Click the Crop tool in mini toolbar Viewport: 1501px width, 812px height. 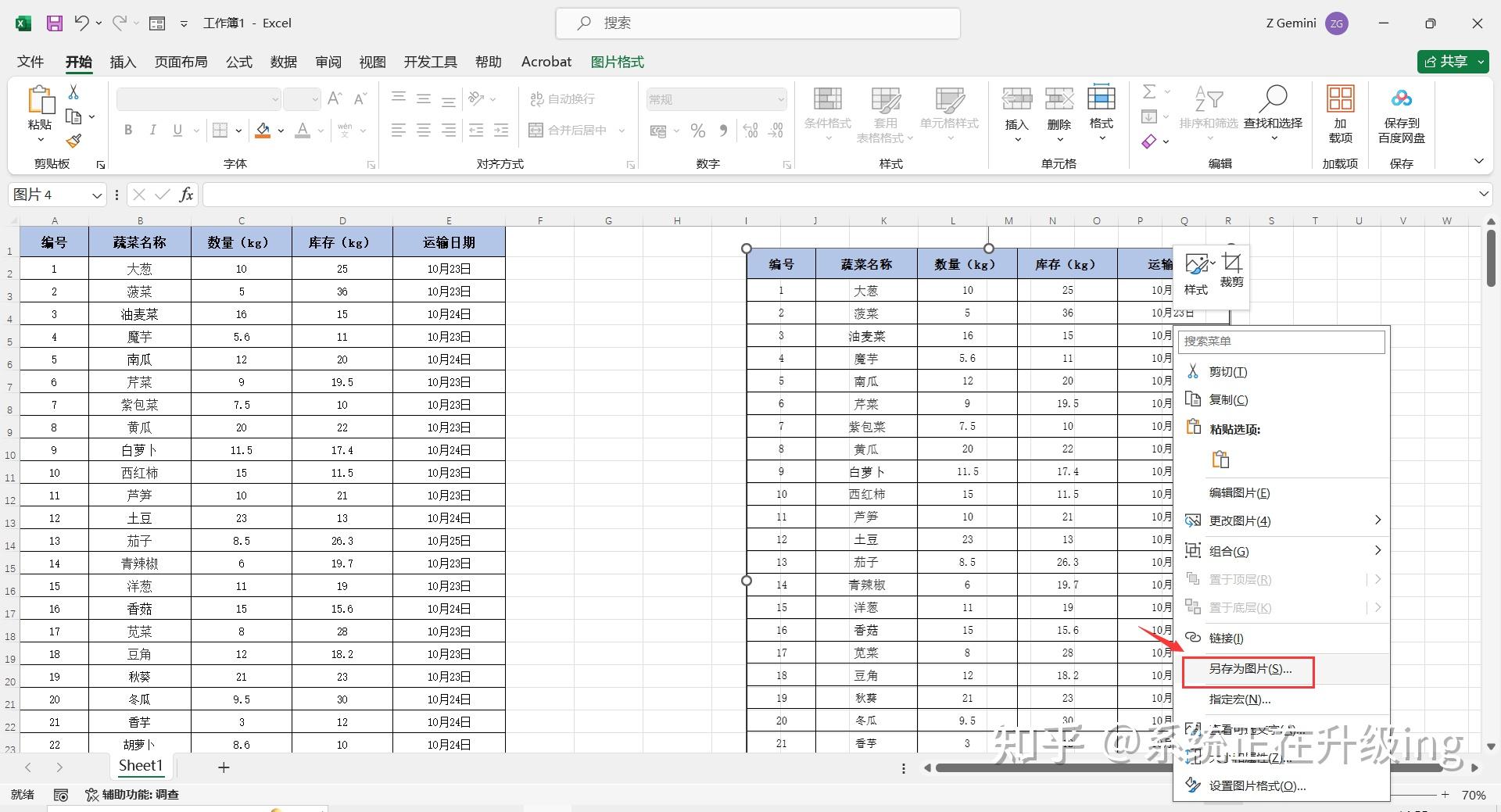[x=1231, y=270]
